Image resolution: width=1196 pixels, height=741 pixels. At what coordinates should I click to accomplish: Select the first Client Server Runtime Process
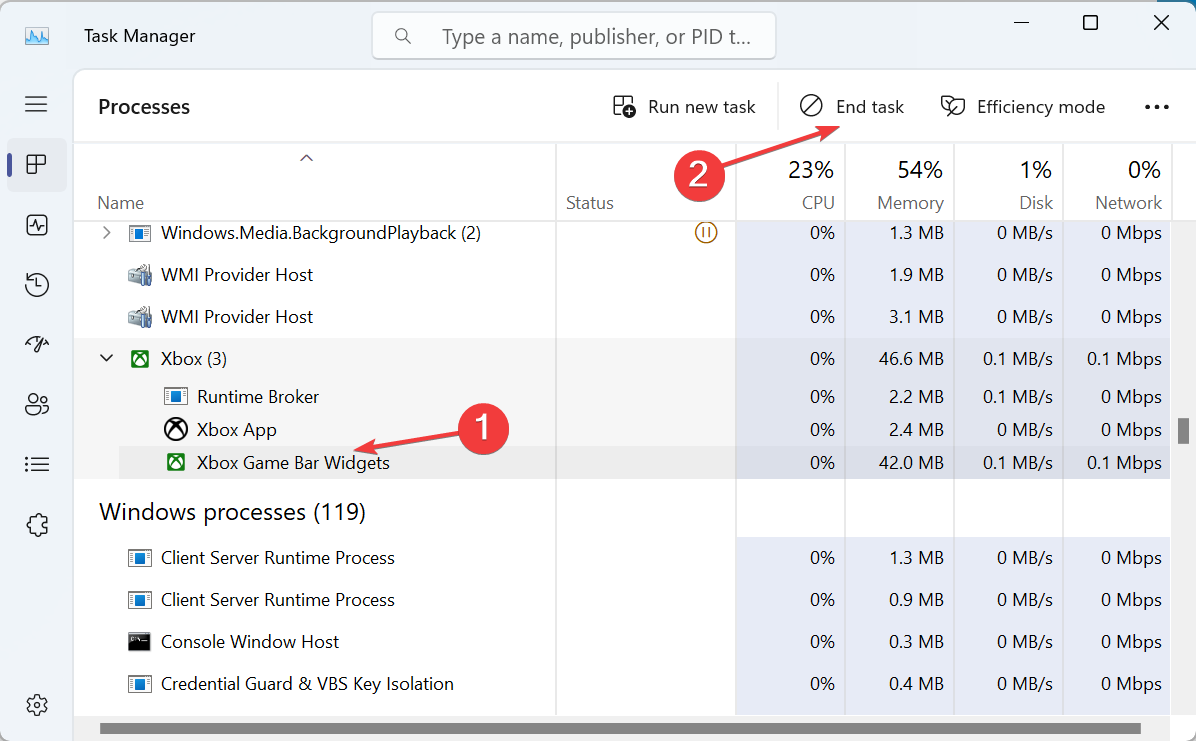pos(622,558)
